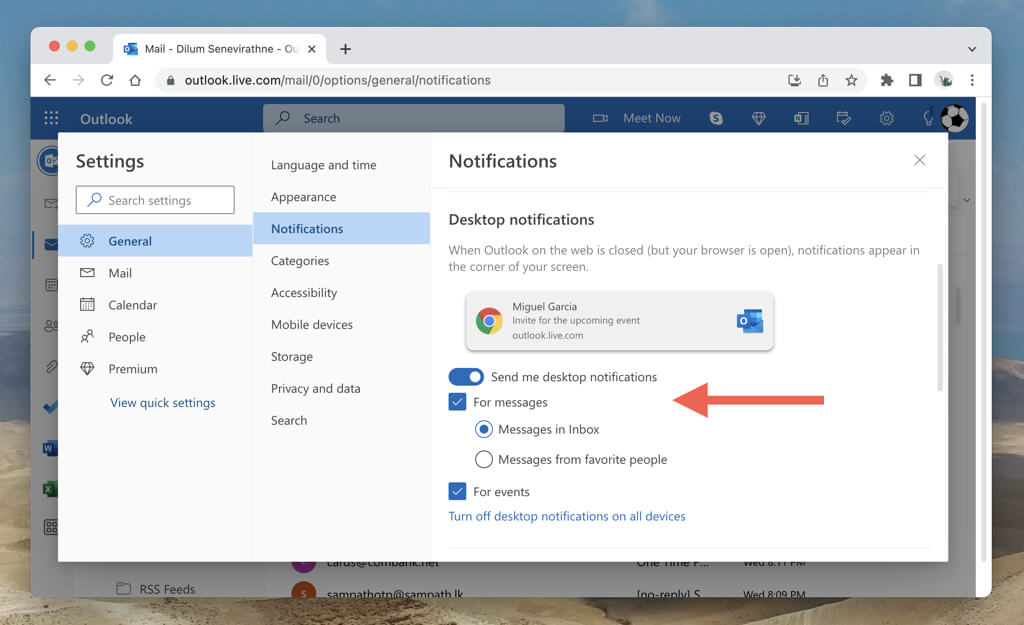Viewport: 1024px width, 625px height.
Task: Click the Search settings input field
Action: [155, 200]
